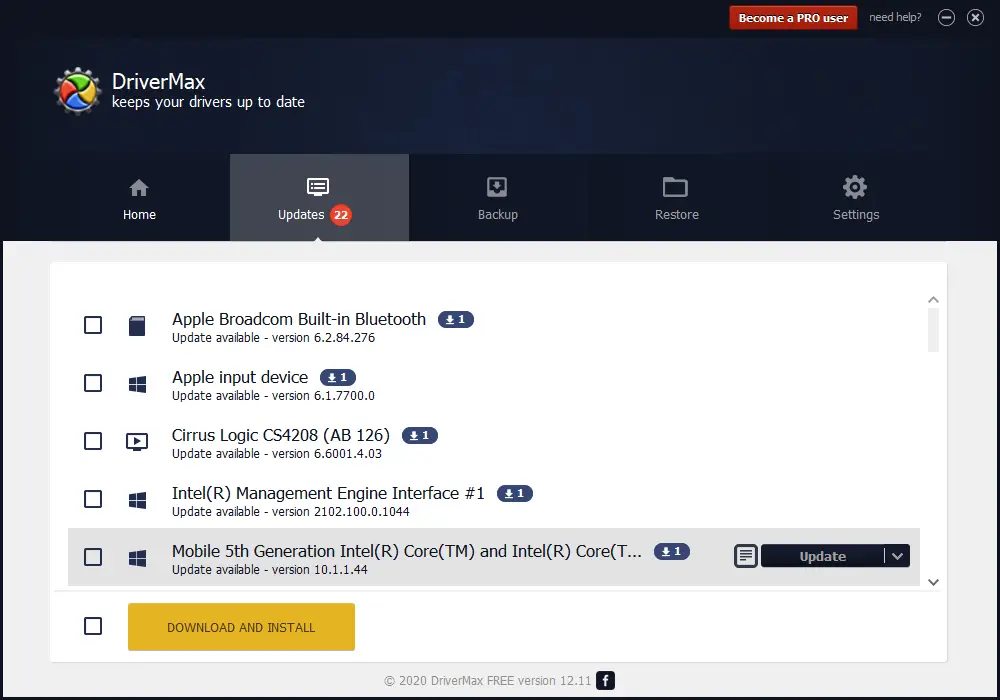The image size is (1000, 700).
Task: Click the DriverMax FREE version 12.11 footer text
Action: [x=488, y=681]
